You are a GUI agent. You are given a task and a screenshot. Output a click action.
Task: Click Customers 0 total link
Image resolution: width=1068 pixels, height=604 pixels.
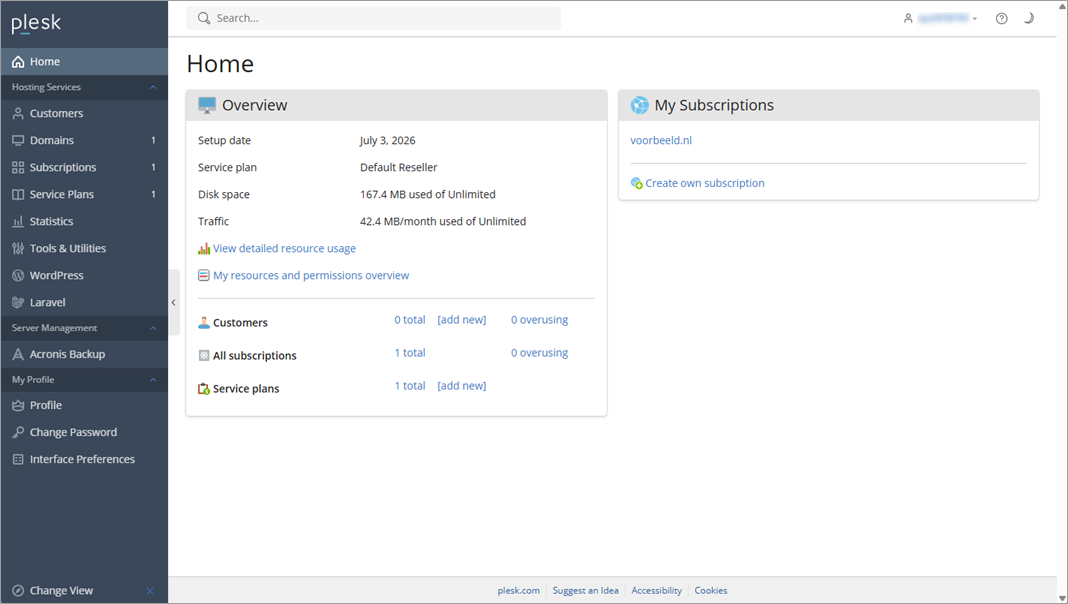(x=409, y=319)
